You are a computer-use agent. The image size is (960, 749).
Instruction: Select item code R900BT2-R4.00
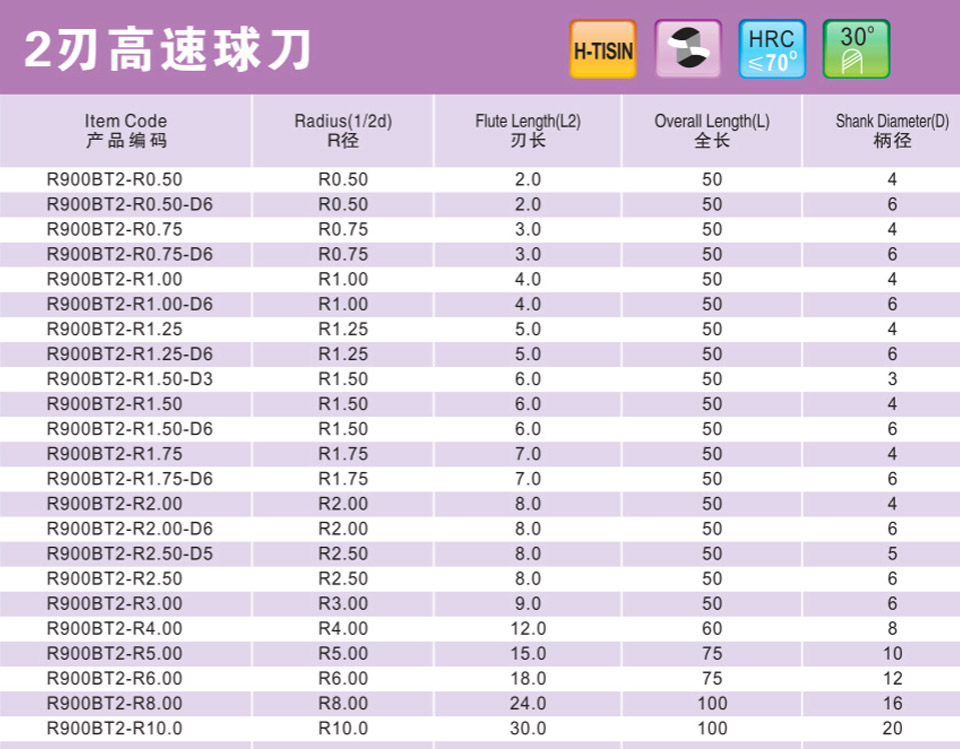coord(115,629)
